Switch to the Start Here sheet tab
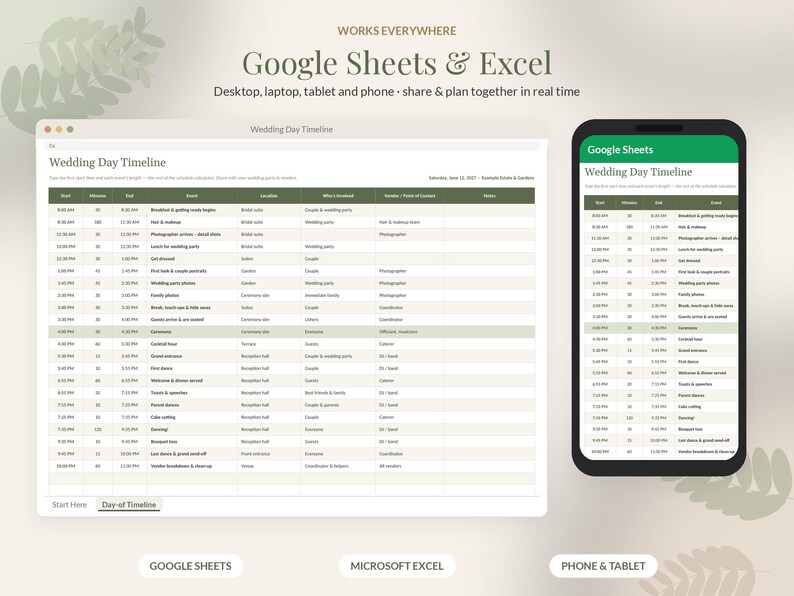 coord(69,505)
